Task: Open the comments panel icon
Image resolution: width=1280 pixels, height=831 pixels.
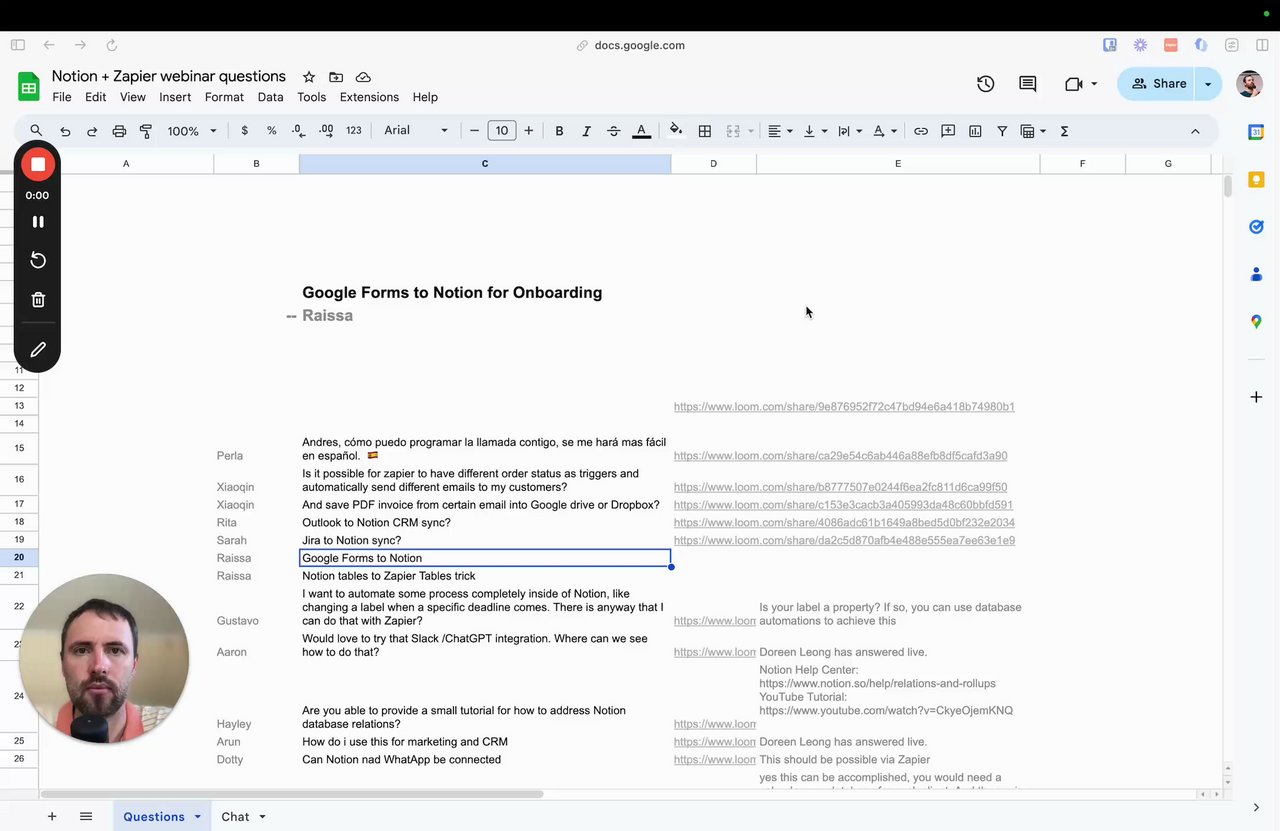Action: [x=1028, y=84]
